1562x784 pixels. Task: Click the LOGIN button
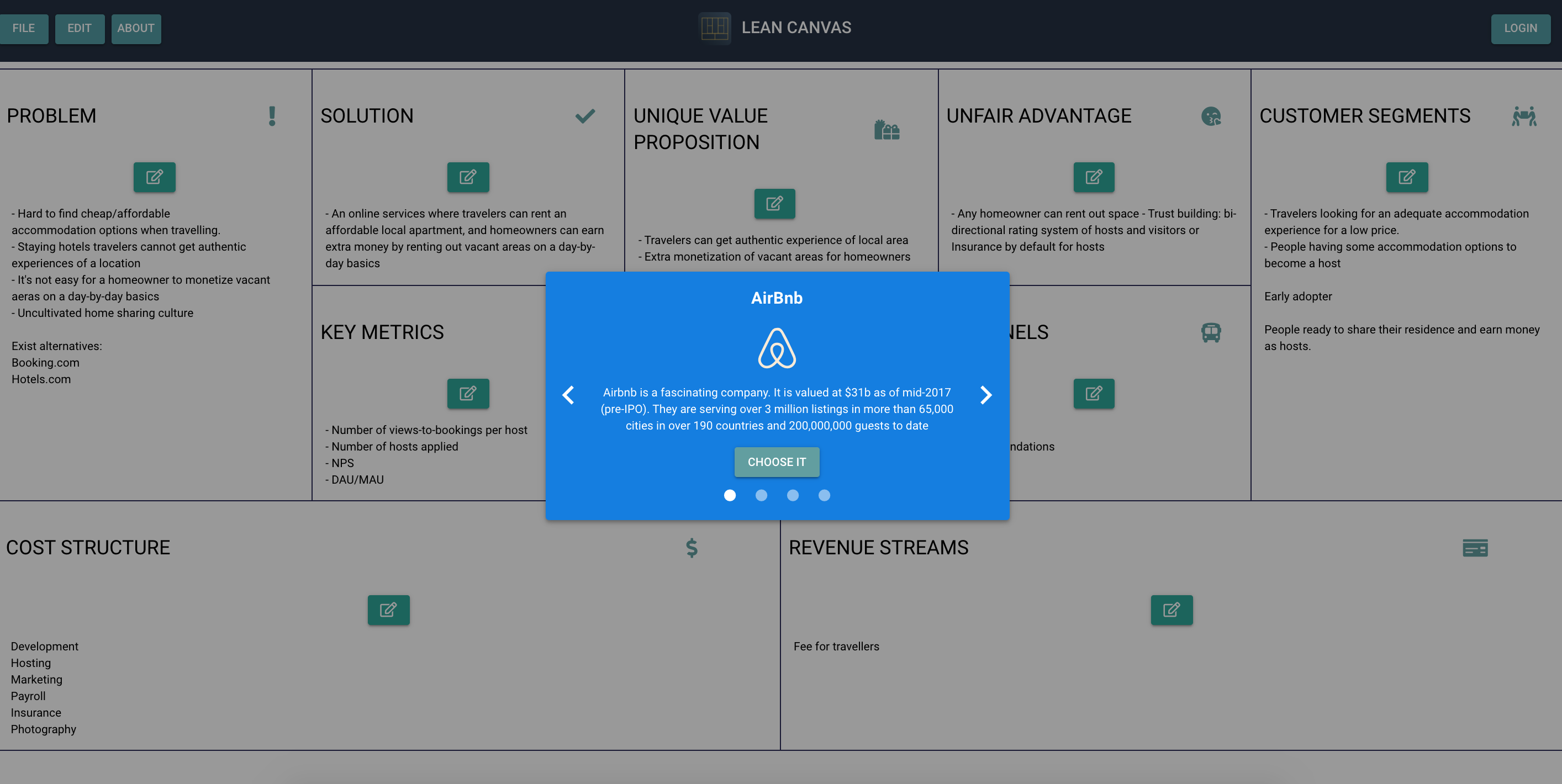(1521, 28)
